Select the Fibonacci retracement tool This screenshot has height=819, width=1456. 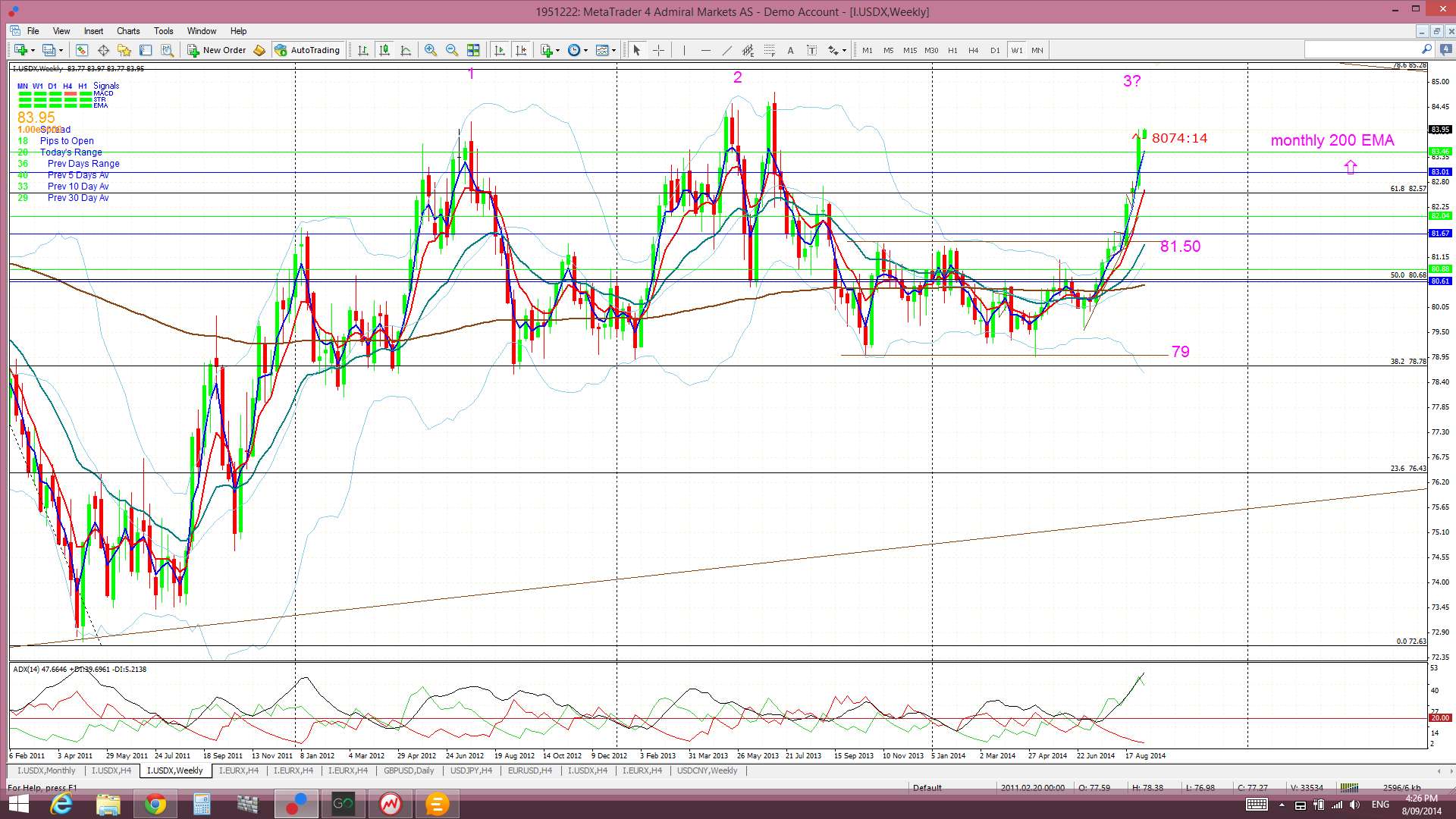click(x=769, y=50)
